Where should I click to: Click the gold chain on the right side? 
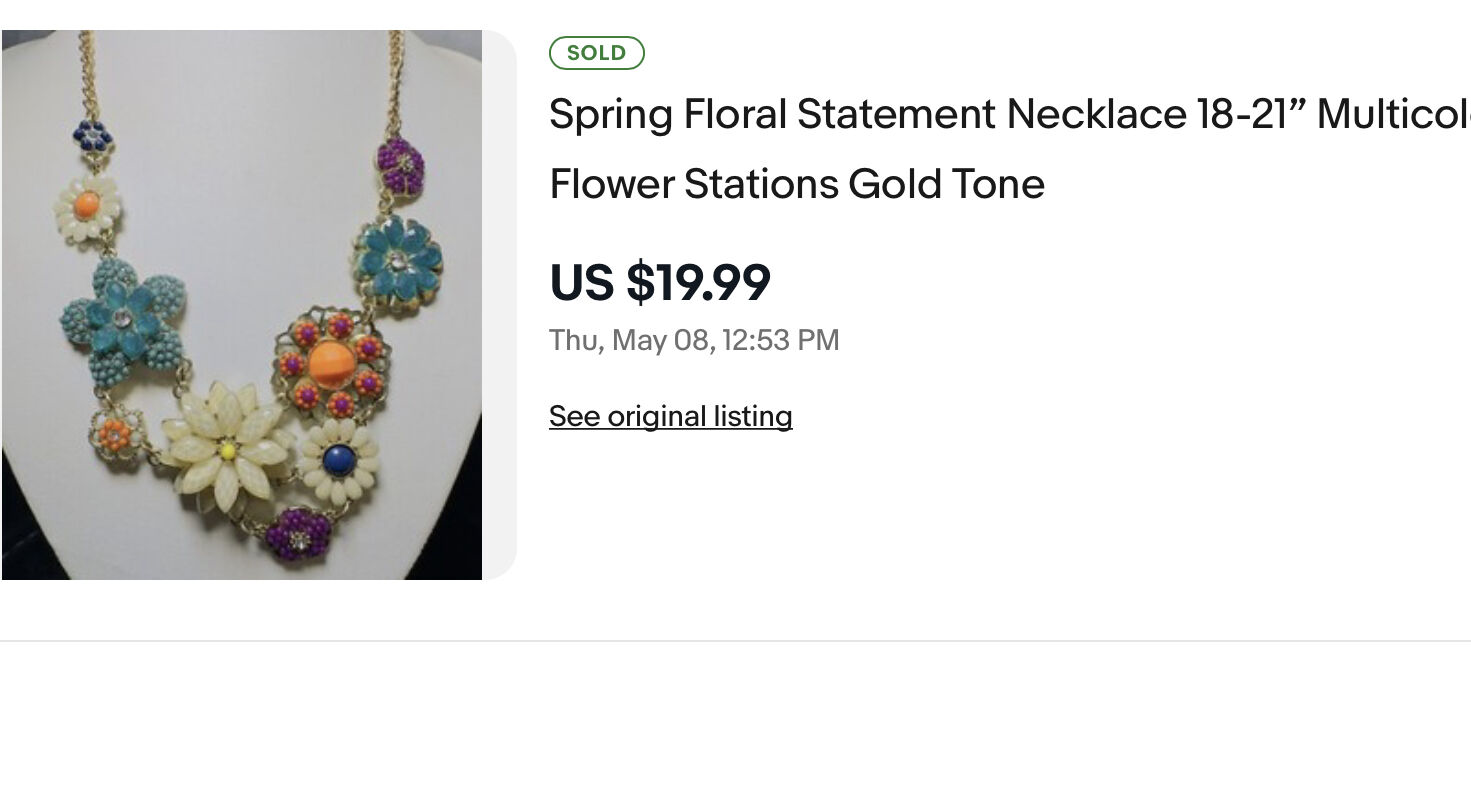click(397, 80)
